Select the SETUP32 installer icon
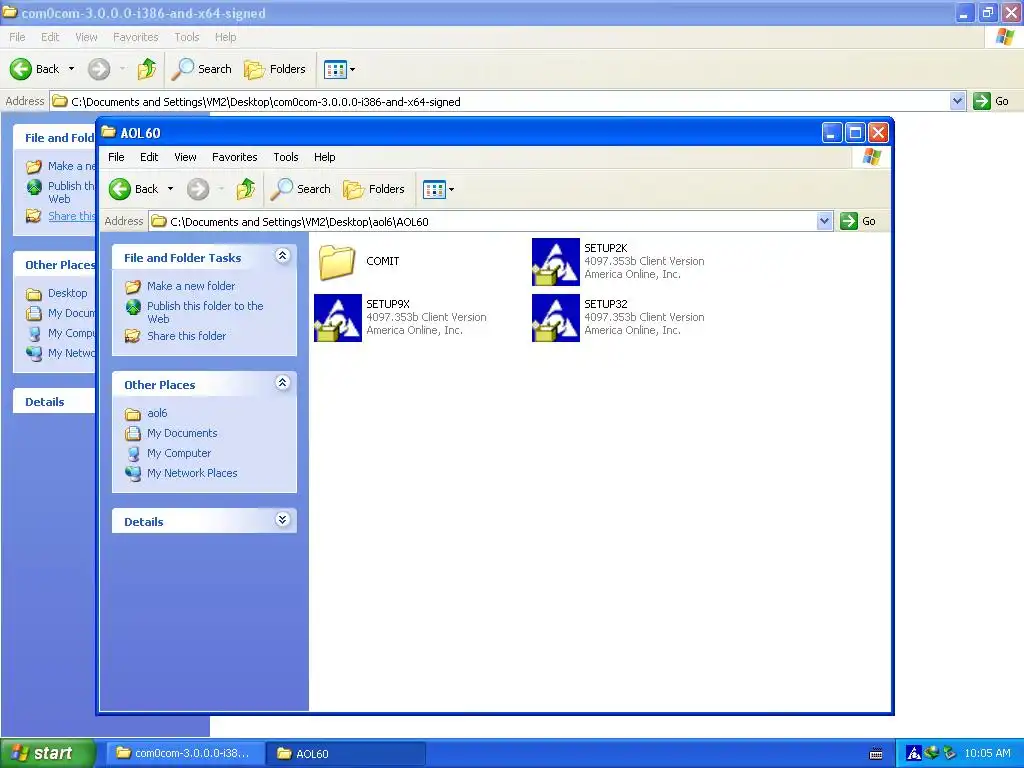Image resolution: width=1024 pixels, height=768 pixels. click(x=556, y=318)
